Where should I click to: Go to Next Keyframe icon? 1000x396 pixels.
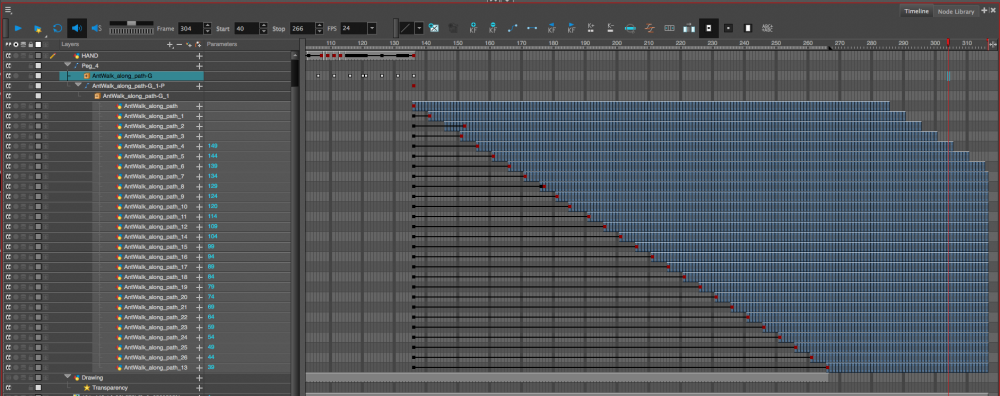pyautogui.click(x=571, y=28)
